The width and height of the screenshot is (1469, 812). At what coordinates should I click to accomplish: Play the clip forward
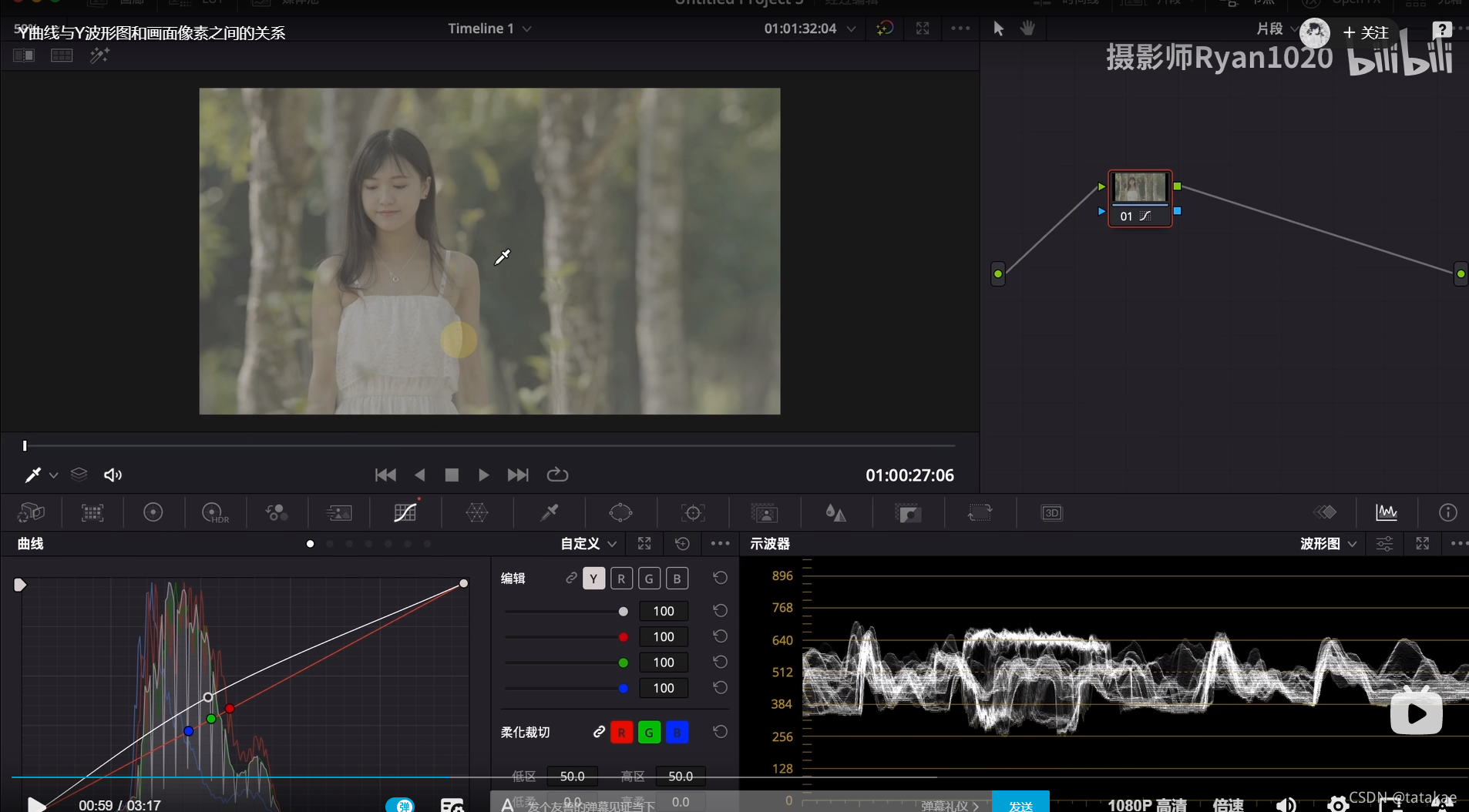pos(484,475)
